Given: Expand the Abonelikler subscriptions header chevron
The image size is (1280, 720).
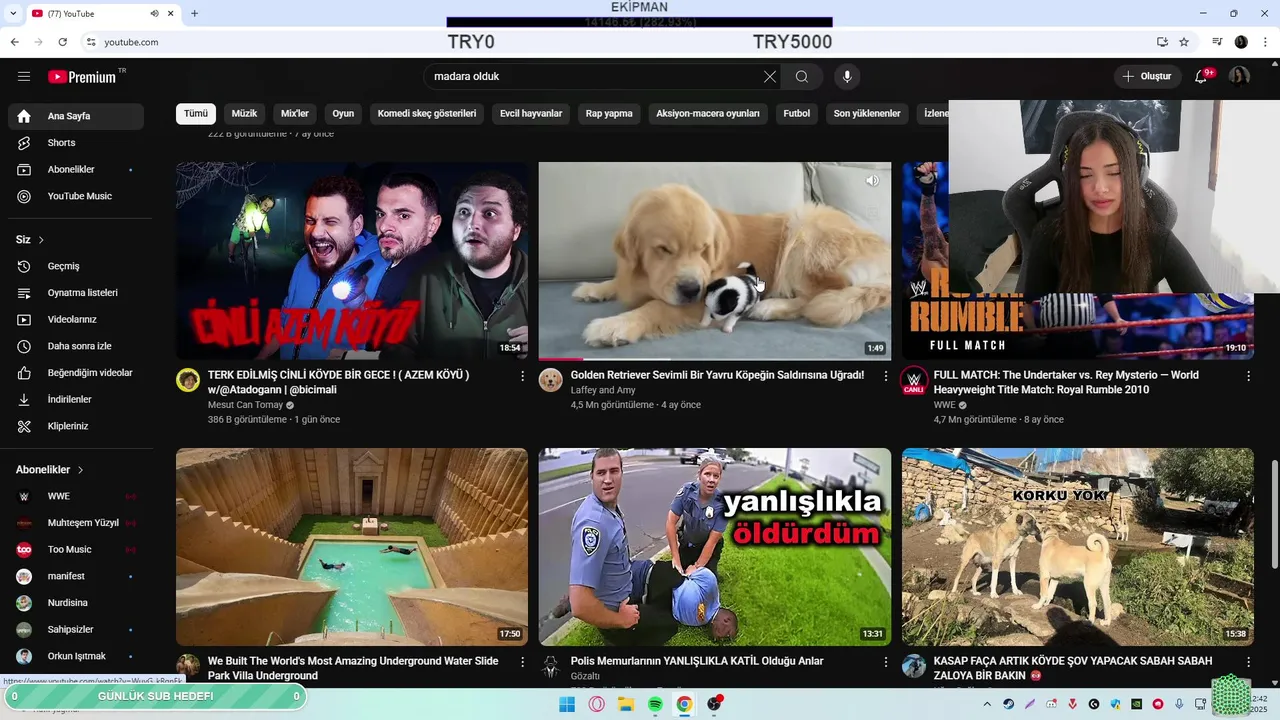Looking at the screenshot, I should (80, 470).
